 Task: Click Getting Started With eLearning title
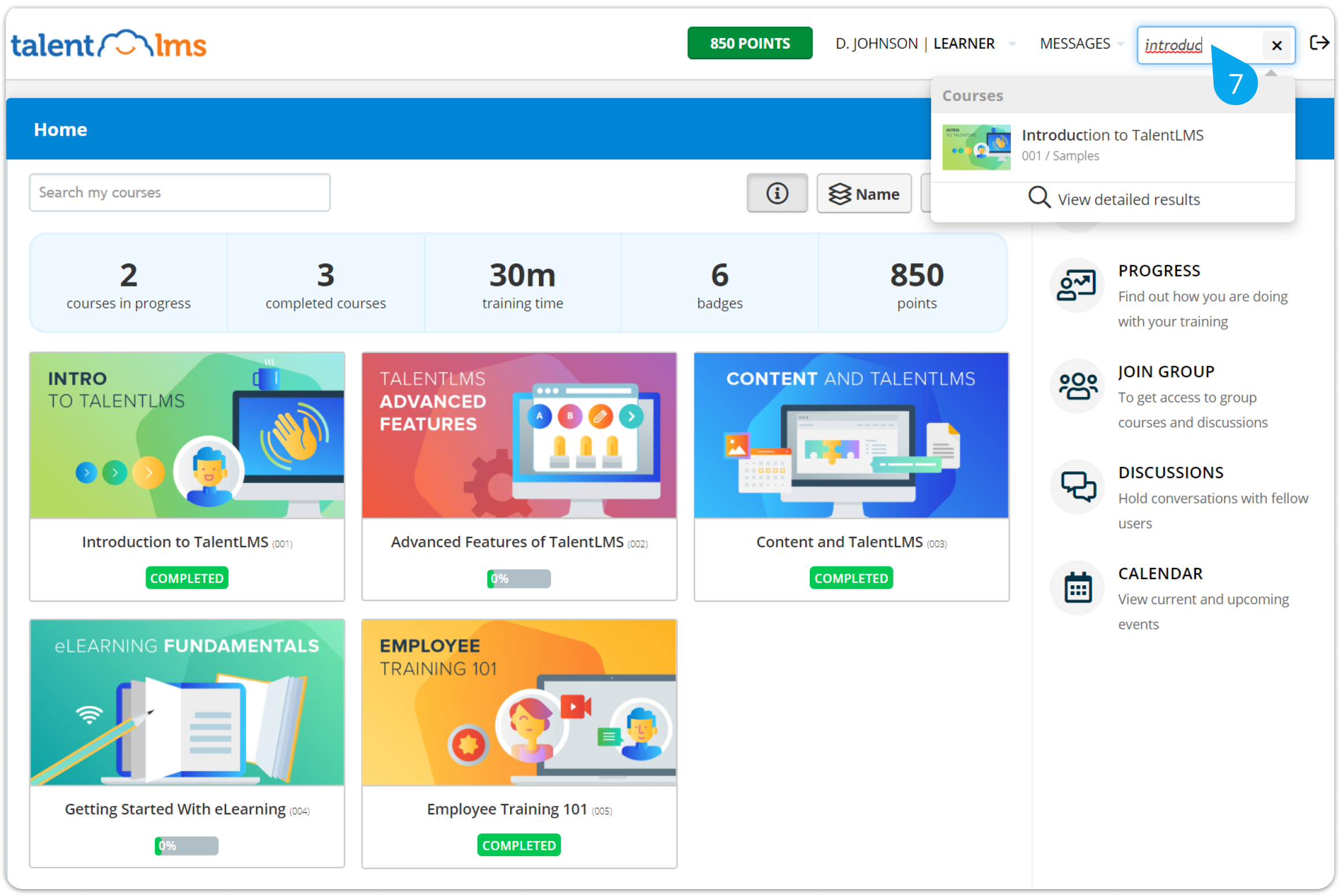(187, 809)
